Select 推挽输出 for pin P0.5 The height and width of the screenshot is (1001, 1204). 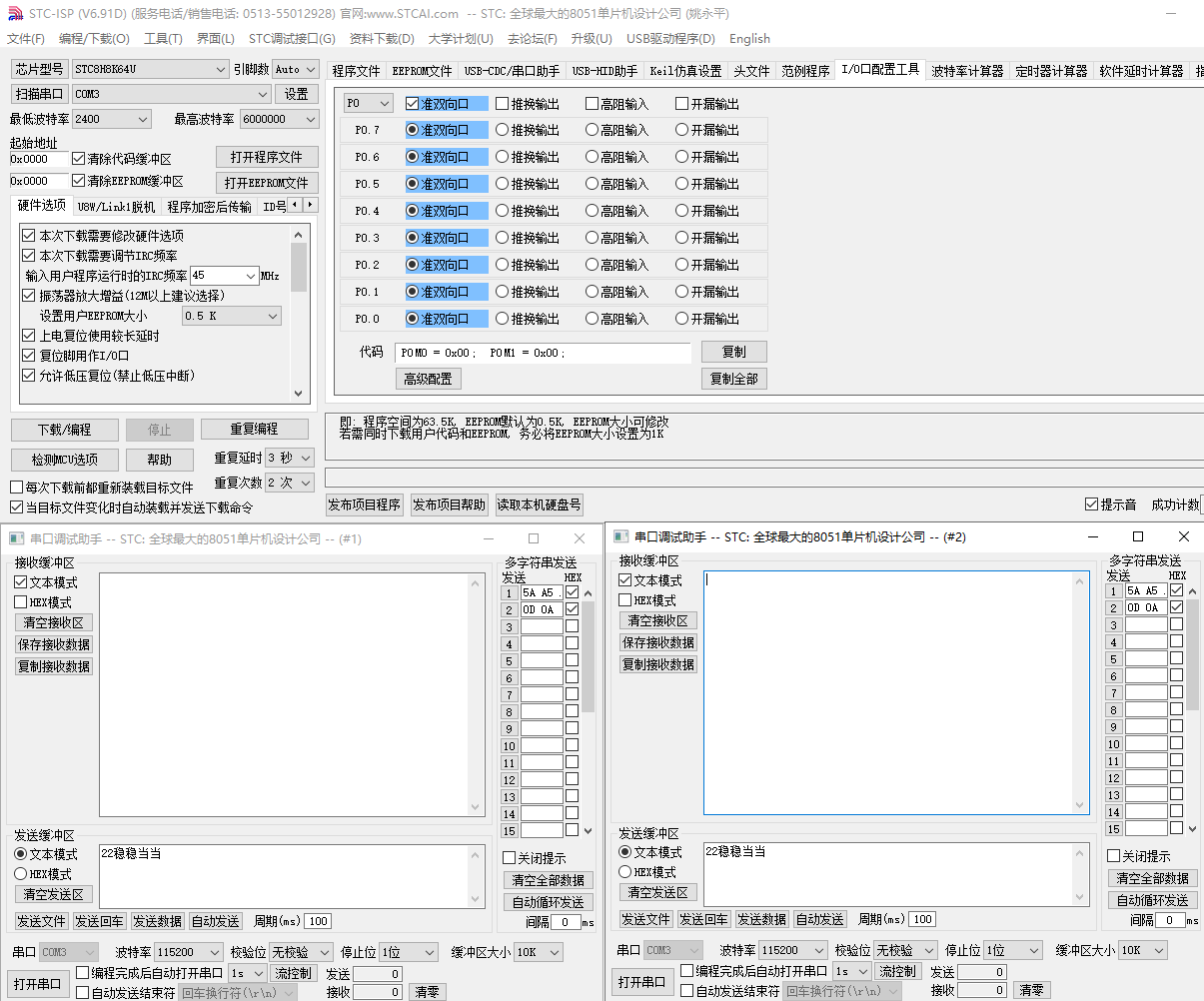503,184
